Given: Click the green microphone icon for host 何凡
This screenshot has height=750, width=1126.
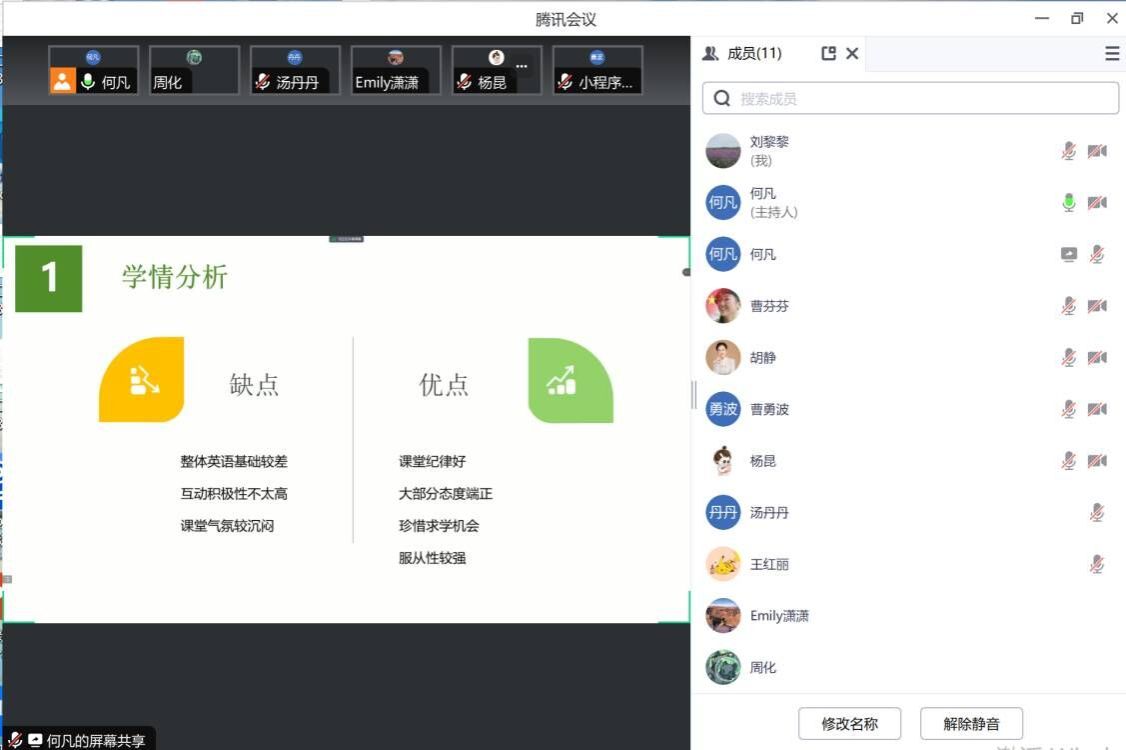Looking at the screenshot, I should point(1069,203).
